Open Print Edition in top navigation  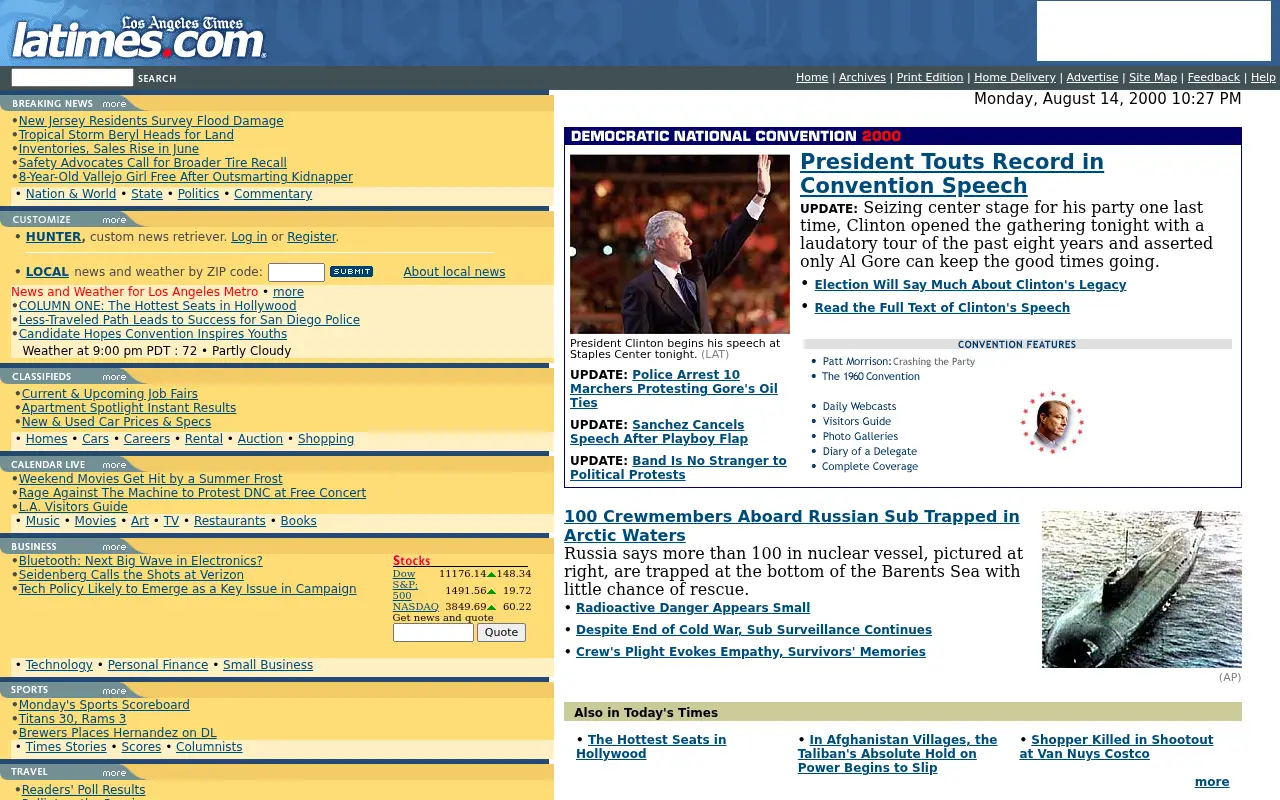point(930,77)
